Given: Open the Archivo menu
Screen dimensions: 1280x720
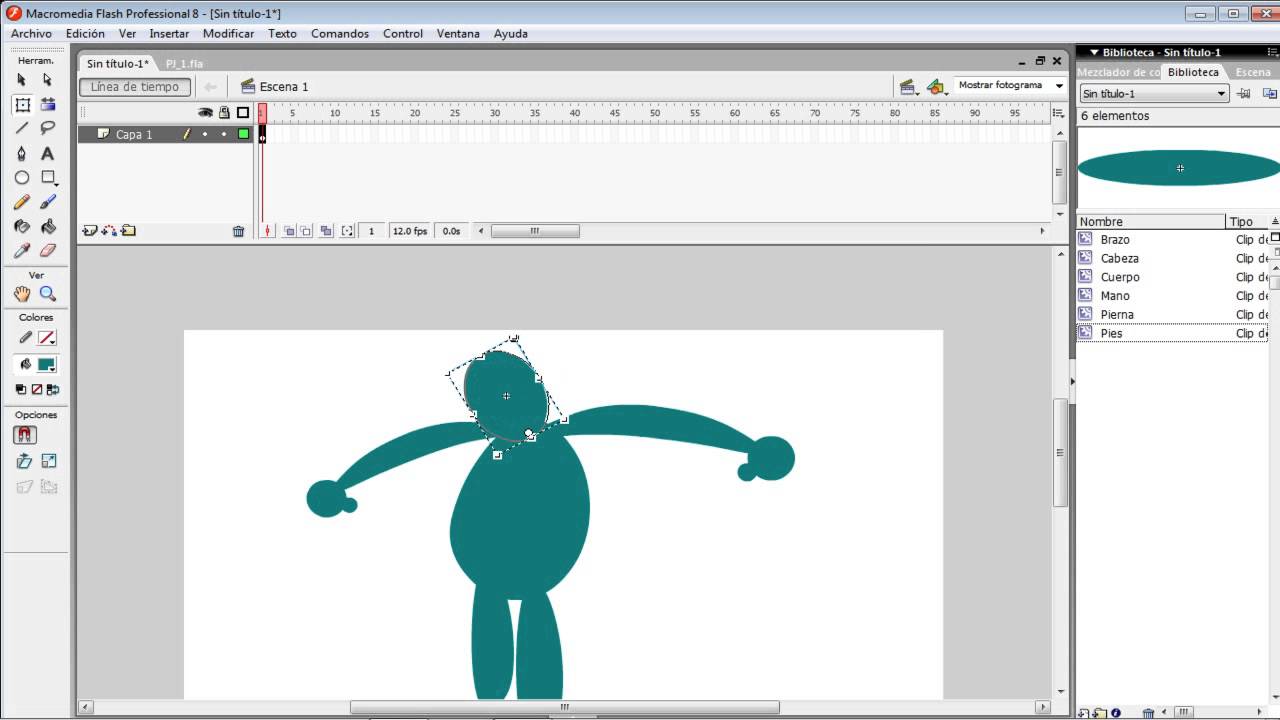Looking at the screenshot, I should (31, 33).
